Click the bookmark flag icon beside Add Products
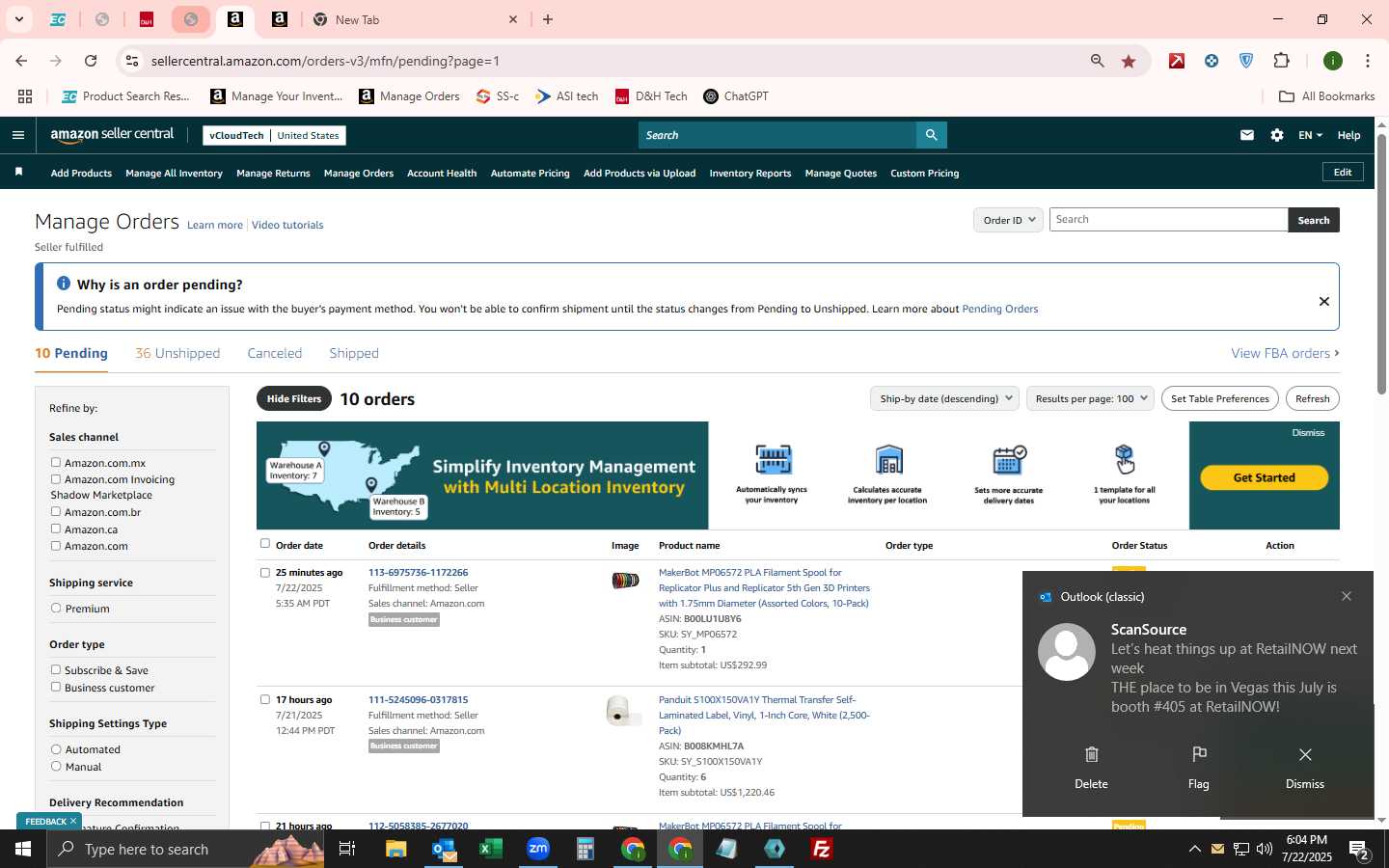Screen dimensions: 1389x868 18,173
